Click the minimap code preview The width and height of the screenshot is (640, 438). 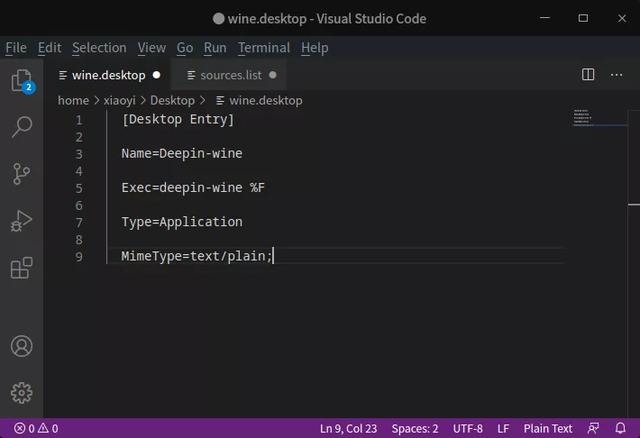[x=582, y=118]
